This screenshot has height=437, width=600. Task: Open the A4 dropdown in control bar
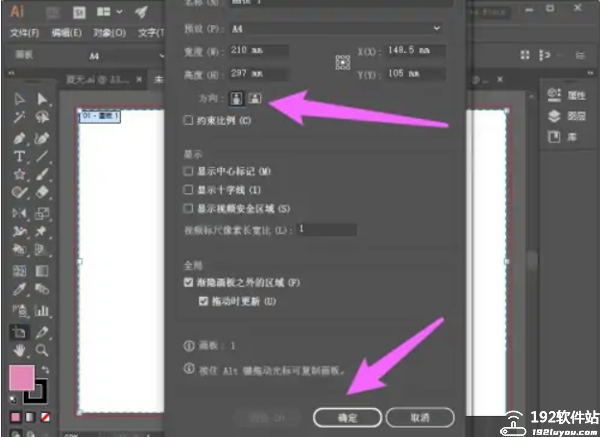tap(126, 56)
